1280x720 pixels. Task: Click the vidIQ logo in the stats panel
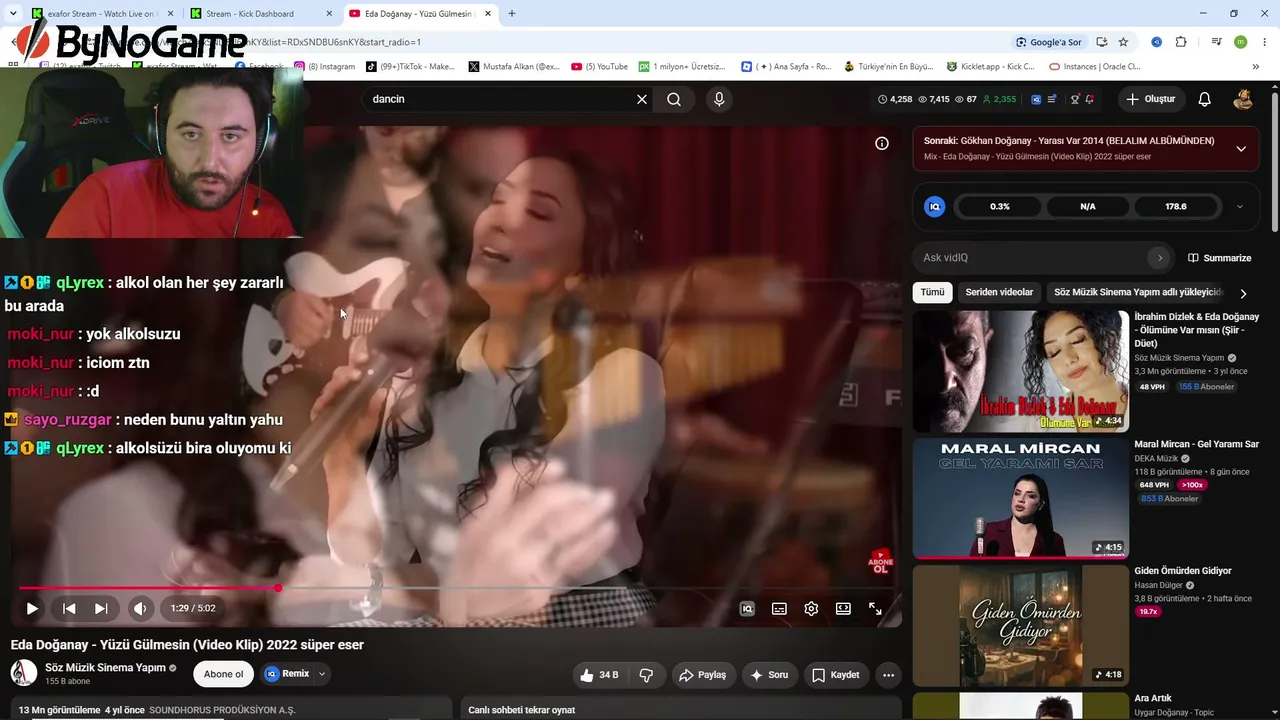(x=935, y=207)
